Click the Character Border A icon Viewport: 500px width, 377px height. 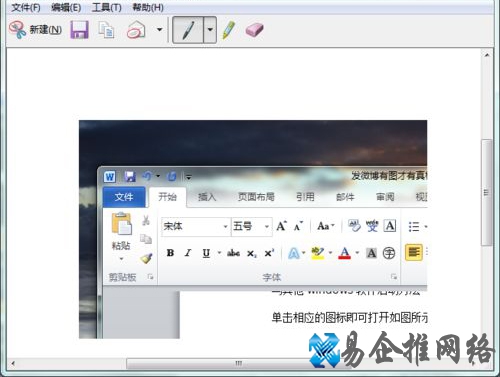pyautogui.click(x=390, y=226)
